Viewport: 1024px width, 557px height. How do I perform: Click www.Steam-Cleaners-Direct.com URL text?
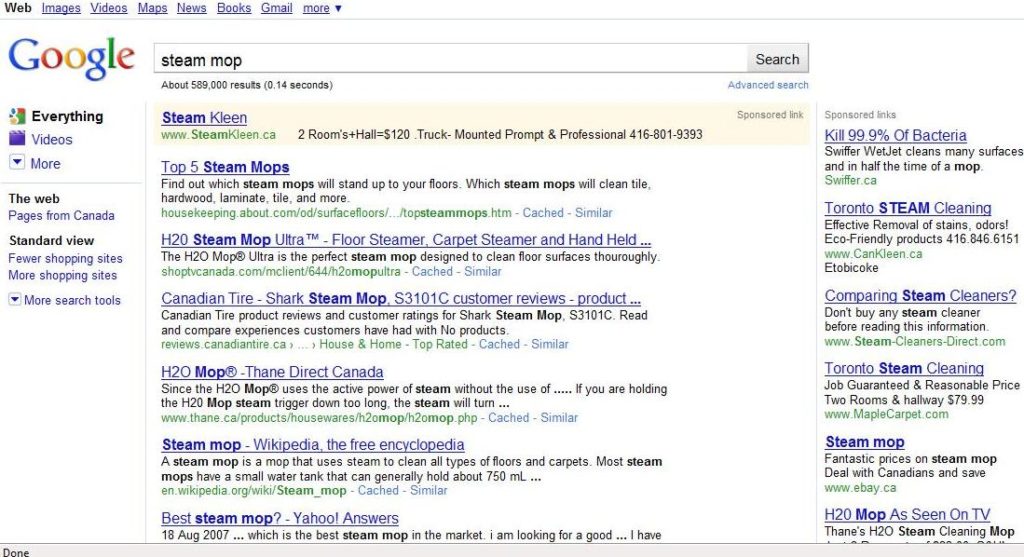click(915, 342)
